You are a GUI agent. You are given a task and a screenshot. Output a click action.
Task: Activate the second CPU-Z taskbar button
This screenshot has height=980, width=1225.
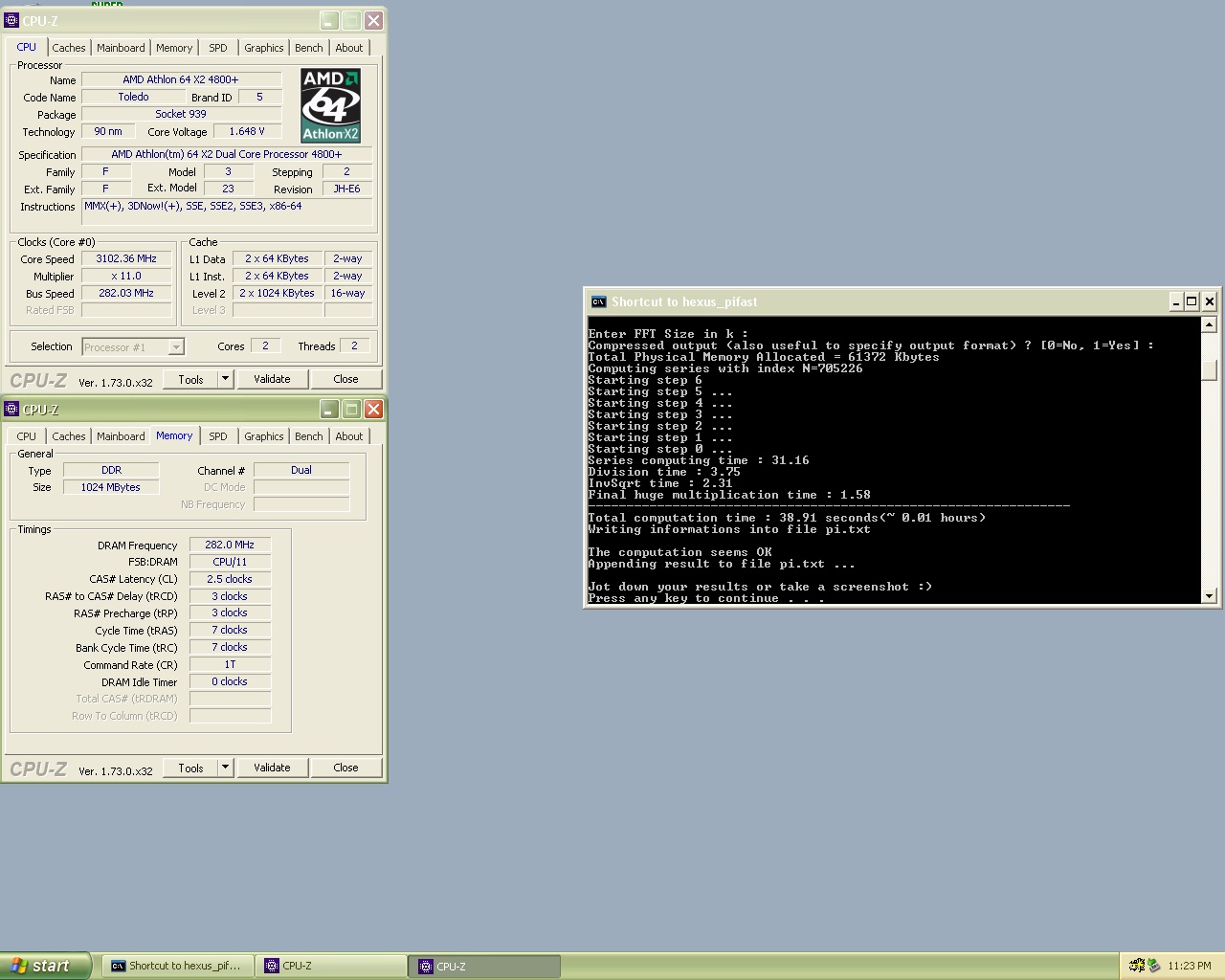coord(485,966)
